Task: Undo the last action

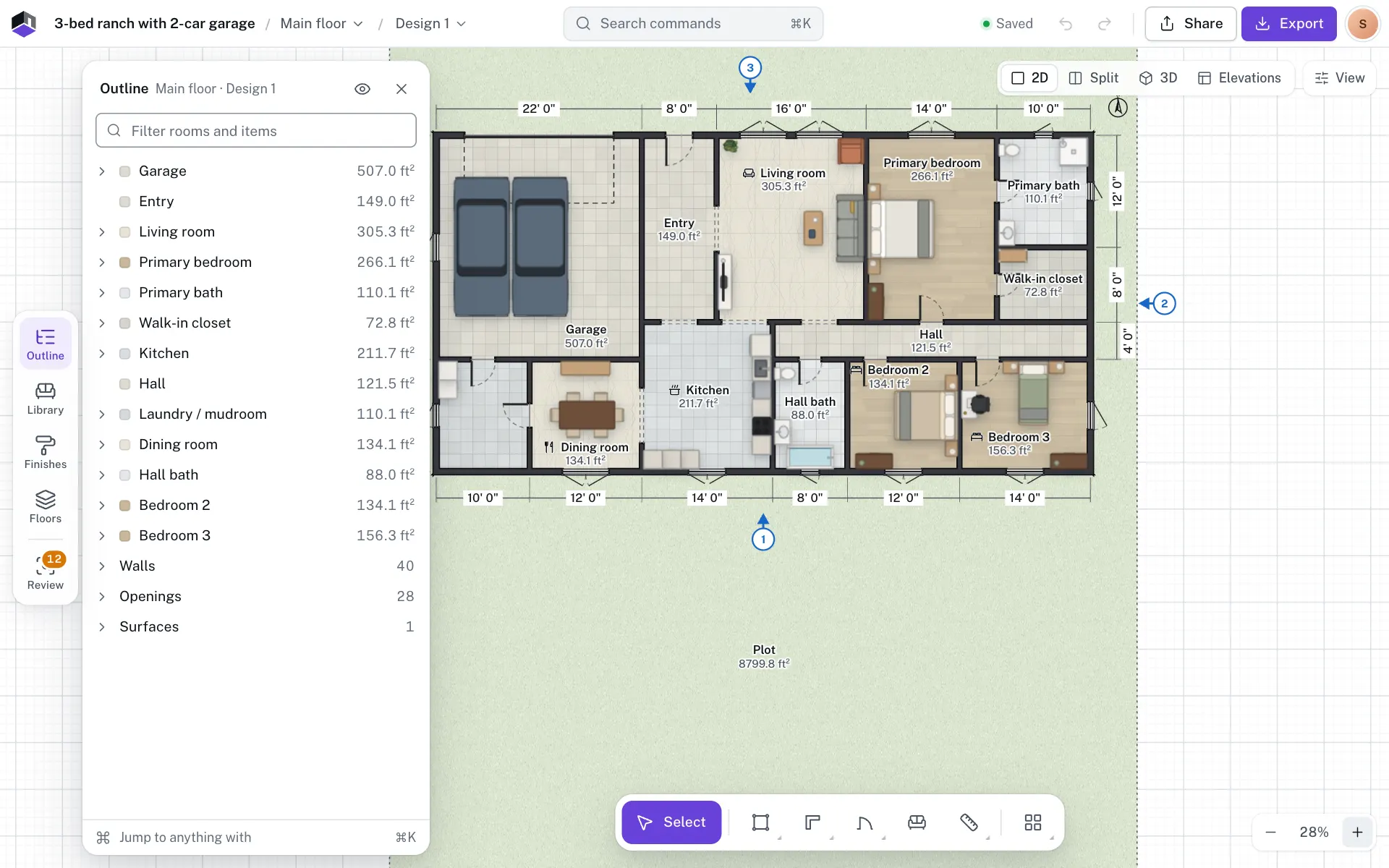Action: 1066,24
